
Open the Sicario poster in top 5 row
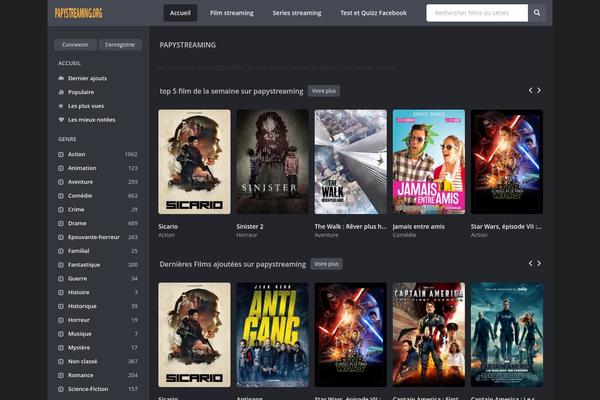[x=194, y=162]
